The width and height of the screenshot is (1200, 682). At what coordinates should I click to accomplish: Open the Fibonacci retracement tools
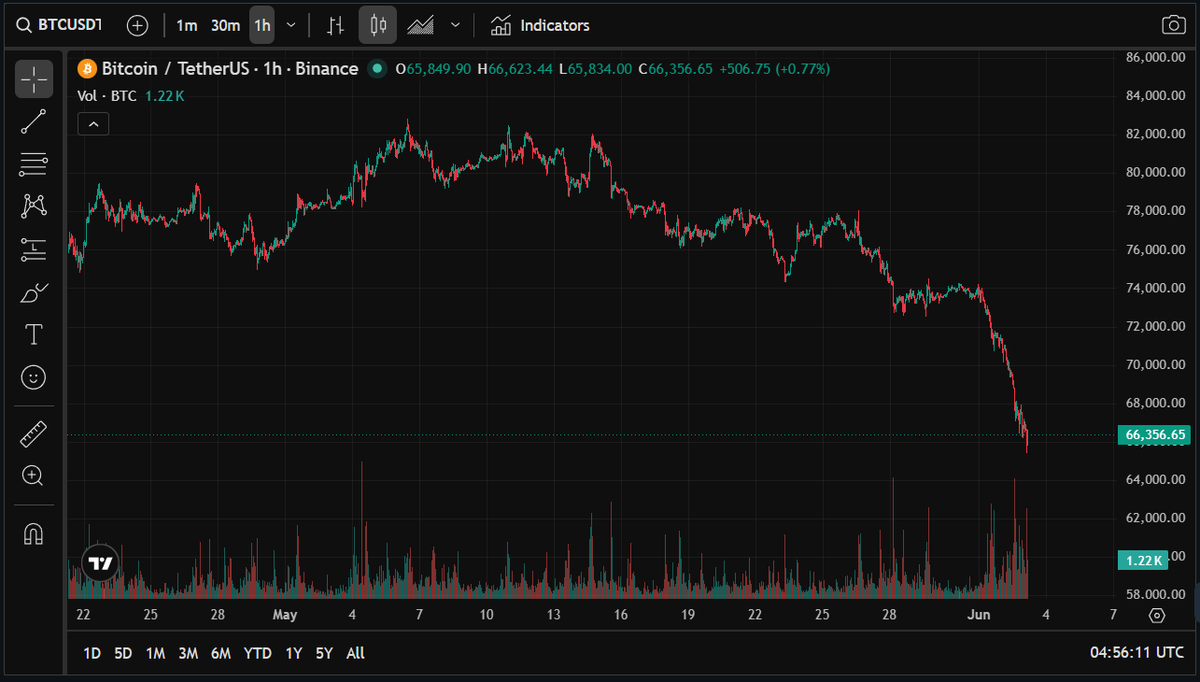(34, 164)
